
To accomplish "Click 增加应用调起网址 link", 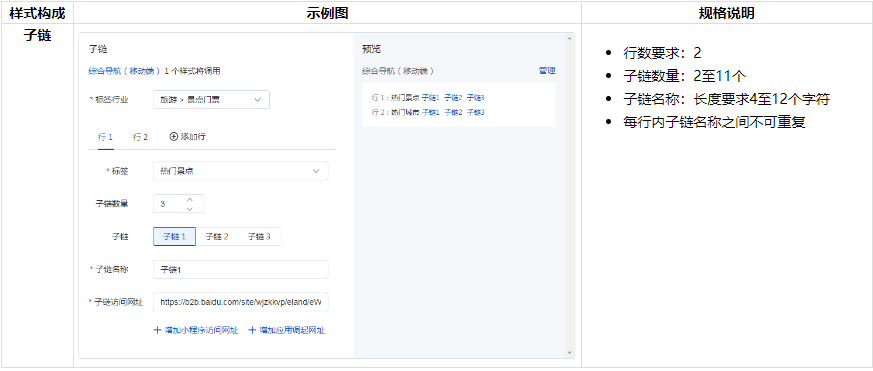I will tap(287, 330).
